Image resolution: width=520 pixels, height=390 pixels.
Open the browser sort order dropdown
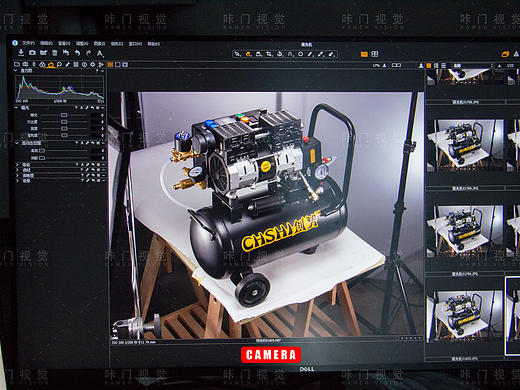pos(472,66)
